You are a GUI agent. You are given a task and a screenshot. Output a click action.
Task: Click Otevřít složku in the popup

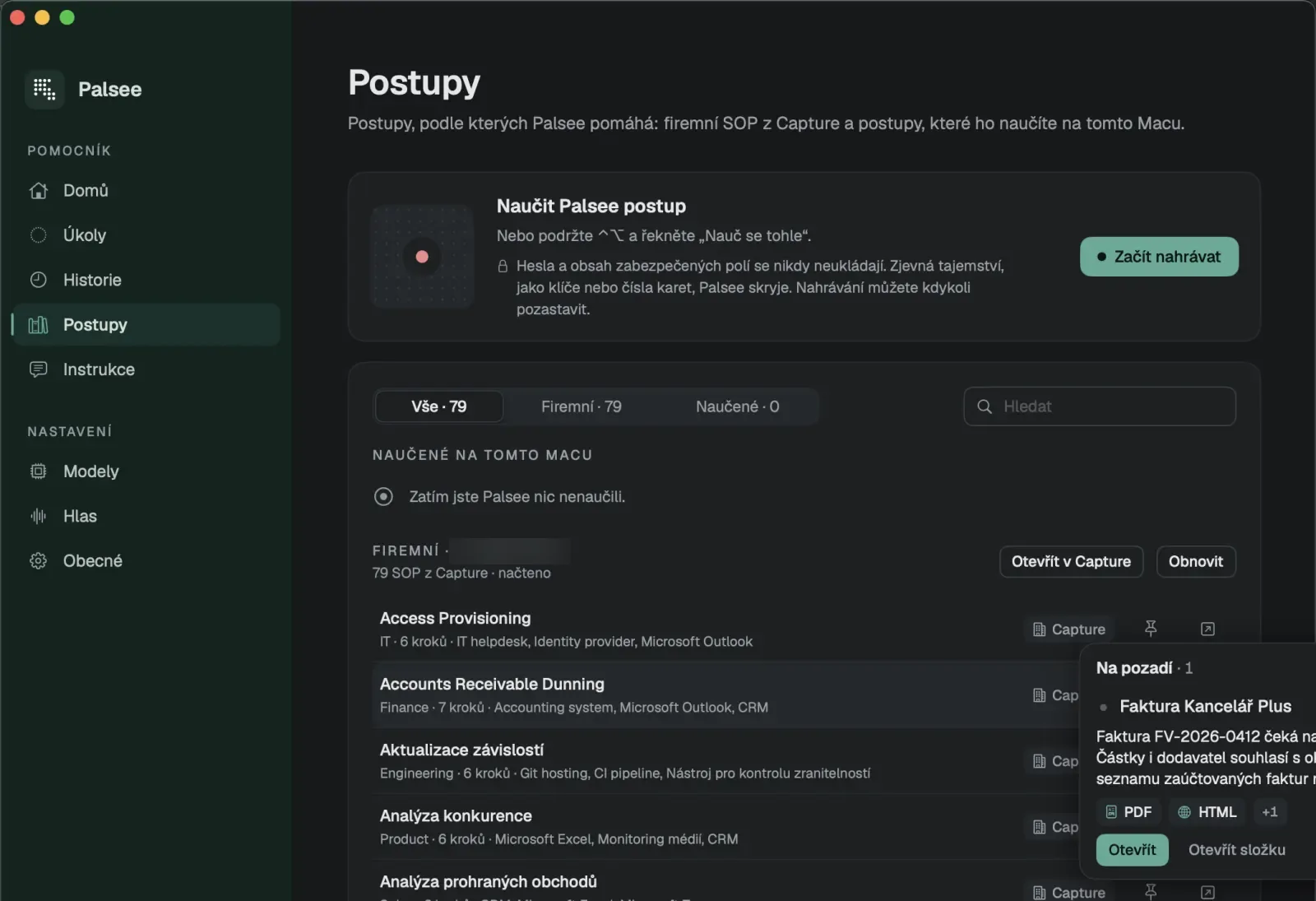[1236, 849]
